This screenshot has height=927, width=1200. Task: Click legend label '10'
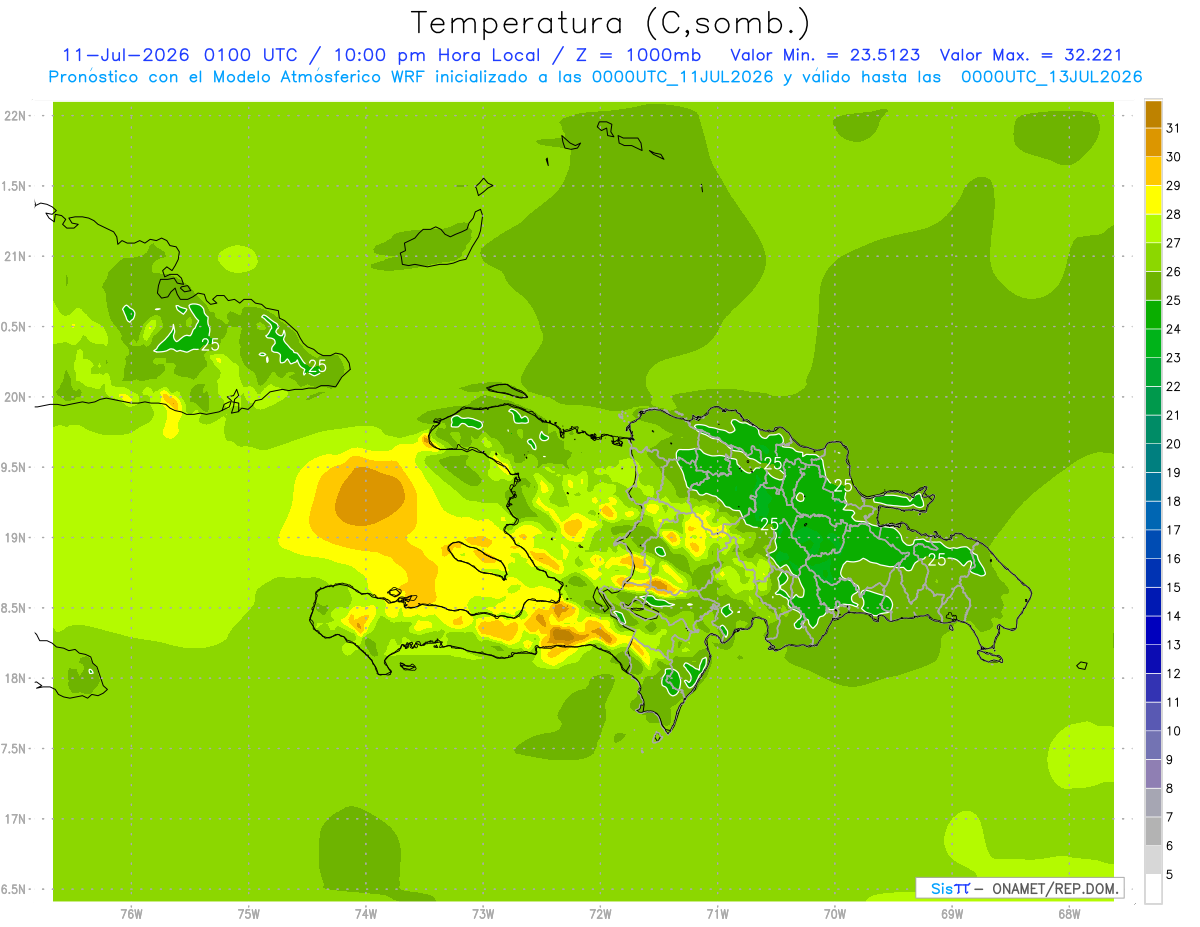pyautogui.click(x=1174, y=731)
